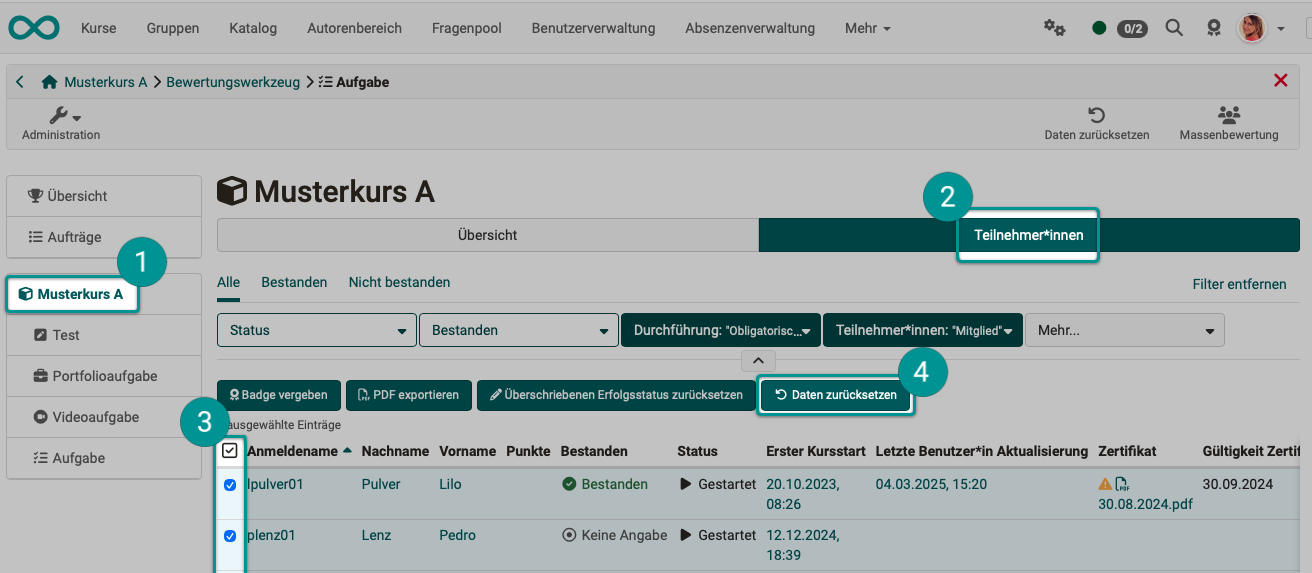
Task: Collapse filters with the chevron-up button
Action: 758,360
